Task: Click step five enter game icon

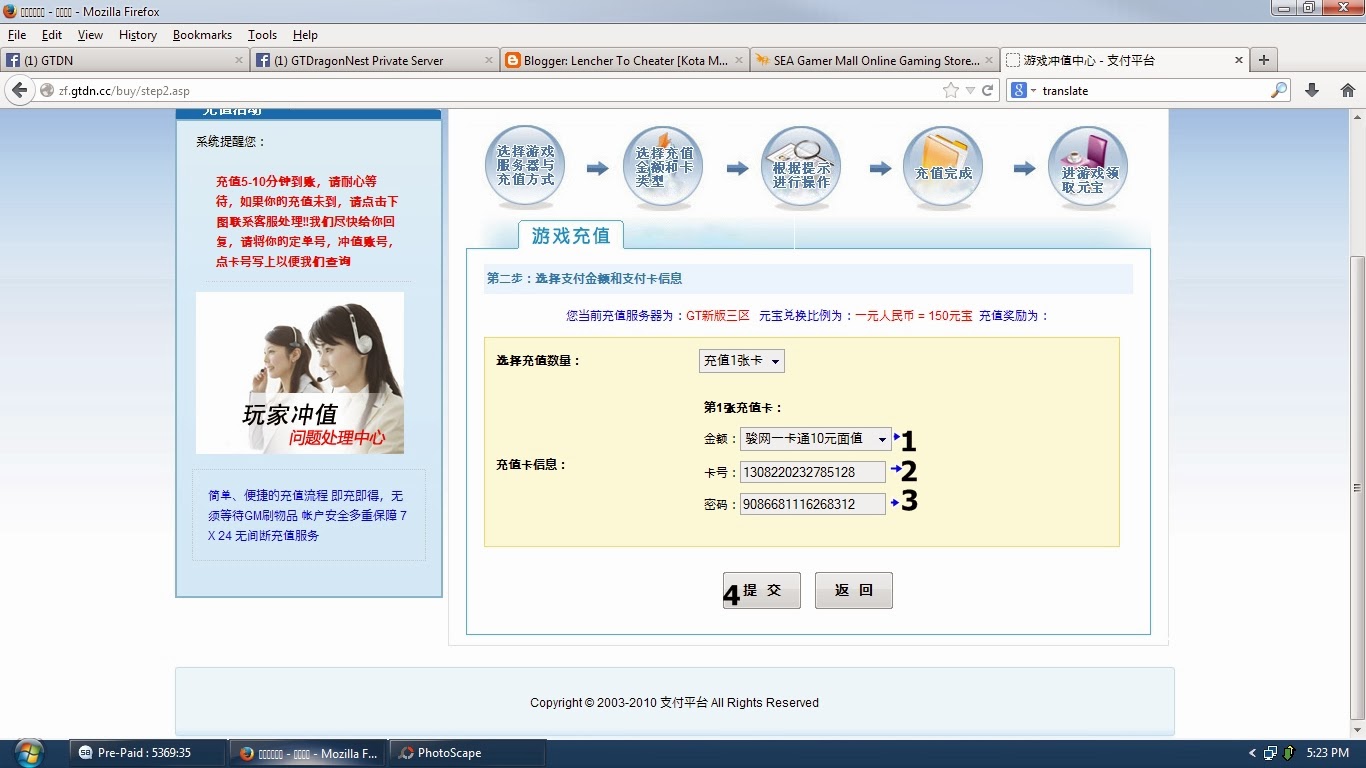Action: [1088, 166]
